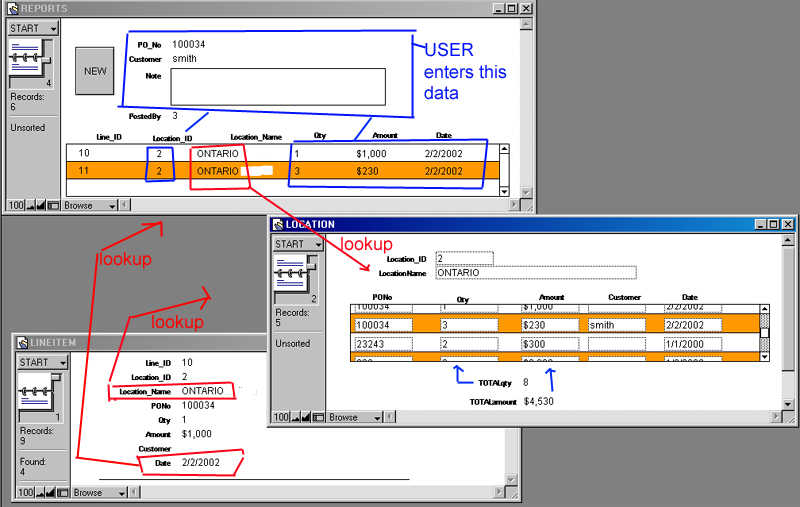Zoom in using large mountain icon in LINEITEM
Screen dimensions: 800x507
pyautogui.click(x=53, y=493)
